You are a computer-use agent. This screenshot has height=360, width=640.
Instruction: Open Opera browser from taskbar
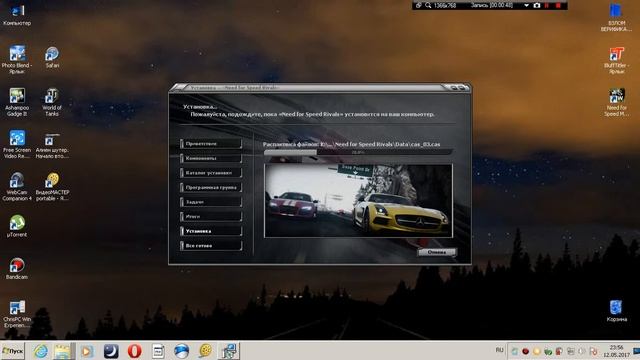coord(134,351)
